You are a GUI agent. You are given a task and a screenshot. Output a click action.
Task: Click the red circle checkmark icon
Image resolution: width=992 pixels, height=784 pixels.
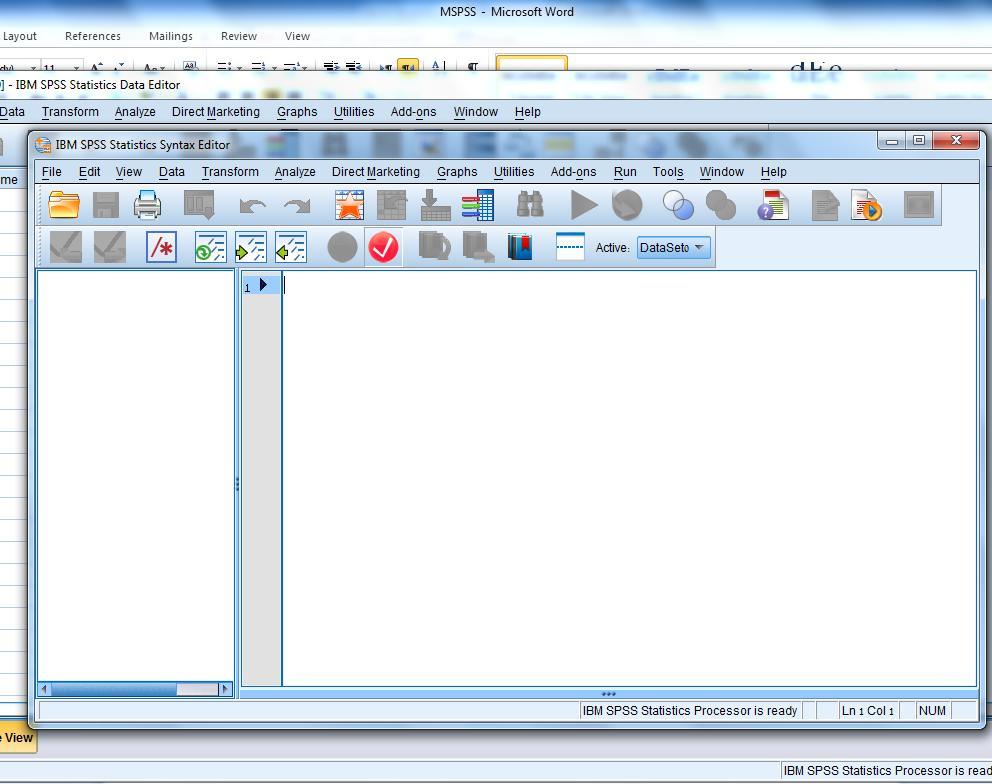tap(383, 247)
